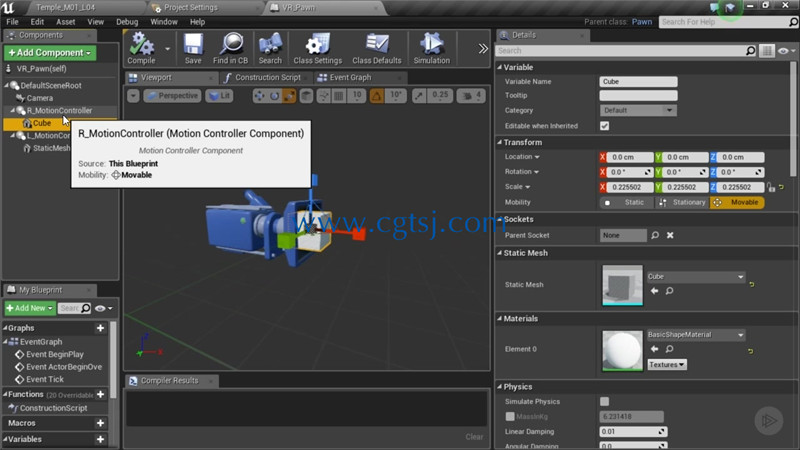Viewport: 800px width, 450px height.
Task: Click the BasicShapeMaterial sphere thumbnail
Action: [622, 351]
